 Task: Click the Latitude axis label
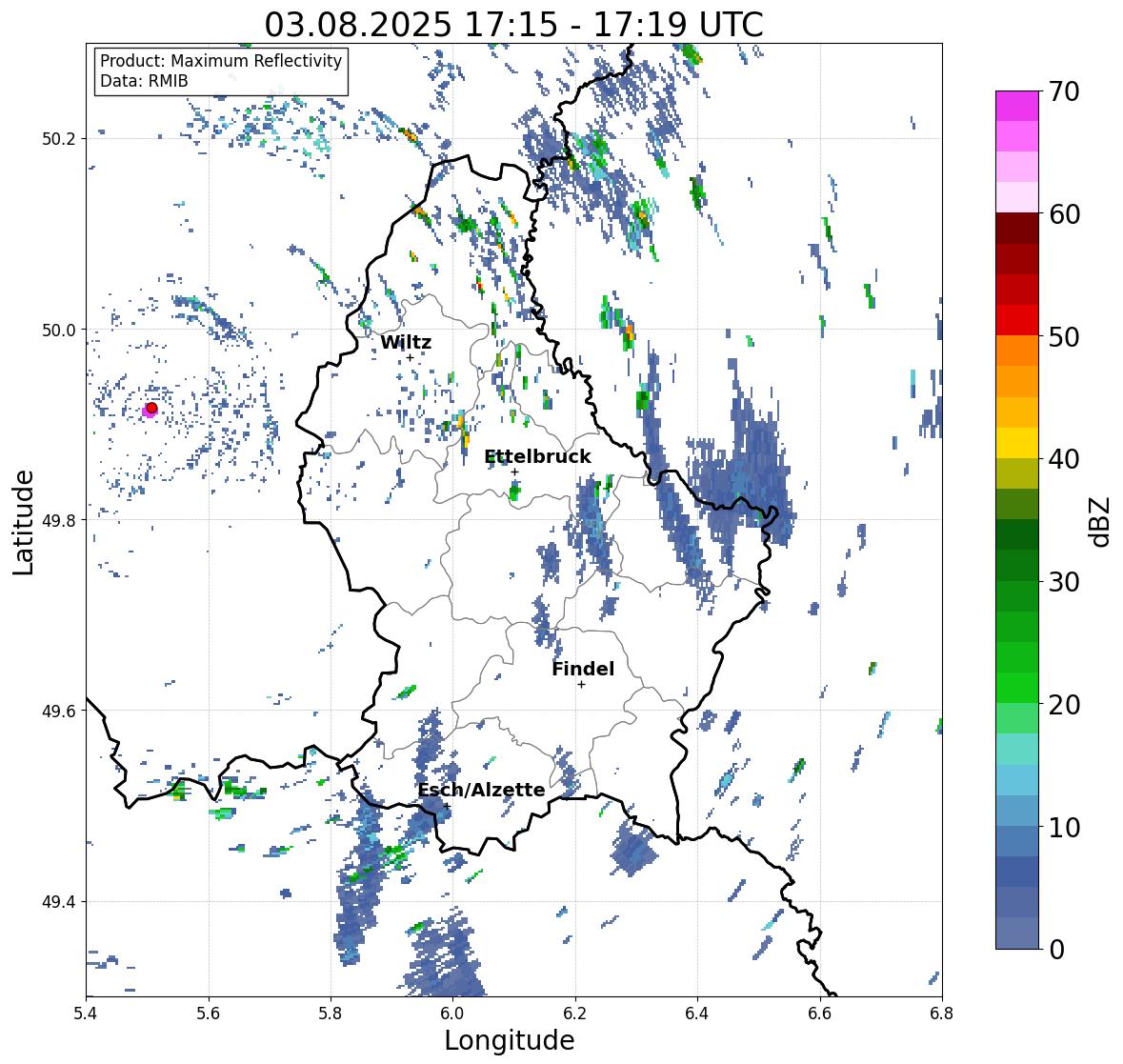[24, 522]
